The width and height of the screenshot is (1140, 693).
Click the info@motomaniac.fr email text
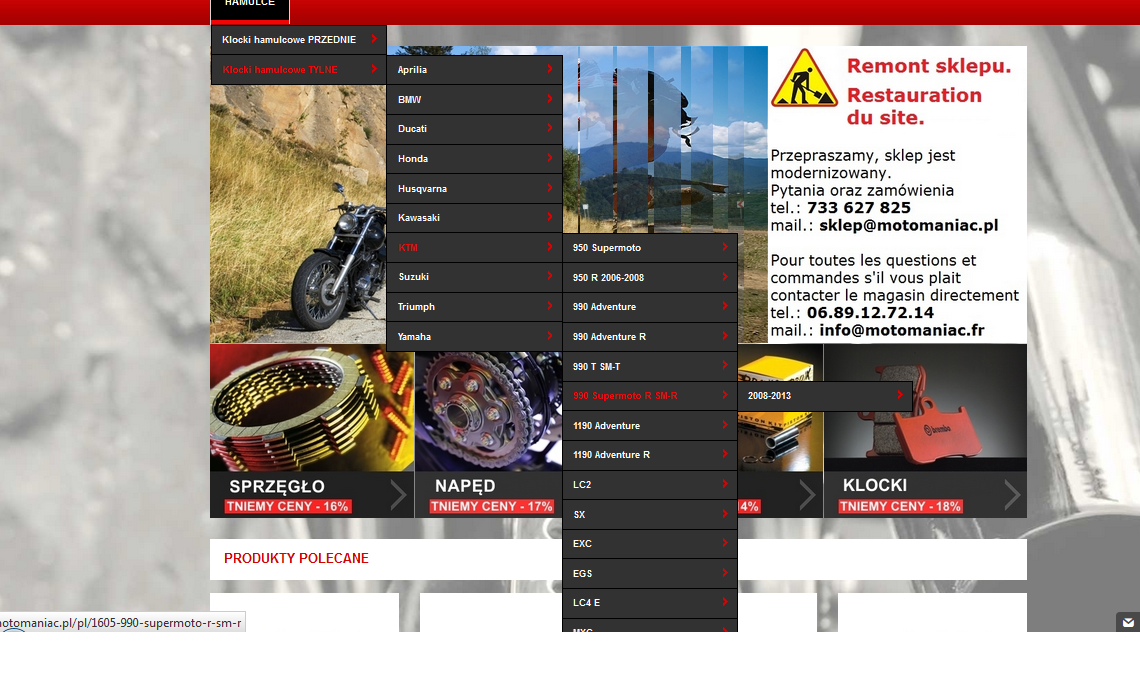click(902, 330)
